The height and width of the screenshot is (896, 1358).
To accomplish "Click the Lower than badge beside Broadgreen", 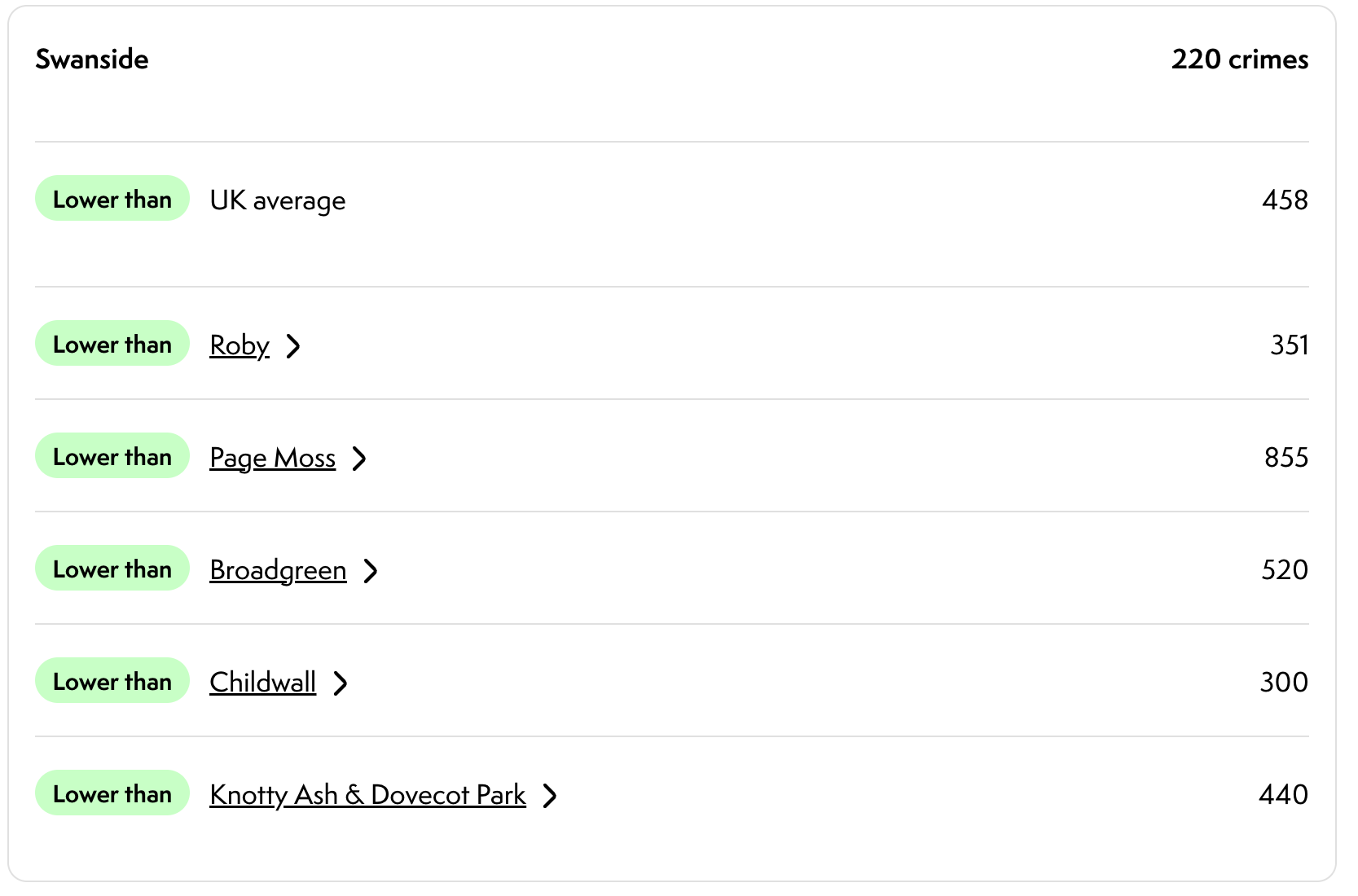I will [x=112, y=569].
